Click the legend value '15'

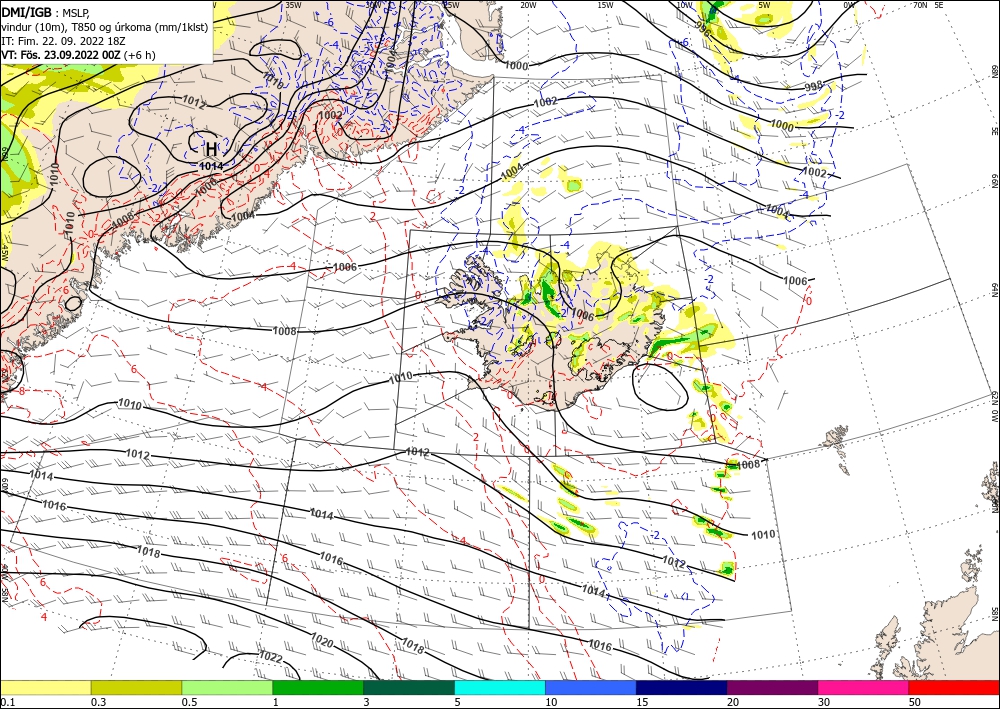(x=642, y=702)
